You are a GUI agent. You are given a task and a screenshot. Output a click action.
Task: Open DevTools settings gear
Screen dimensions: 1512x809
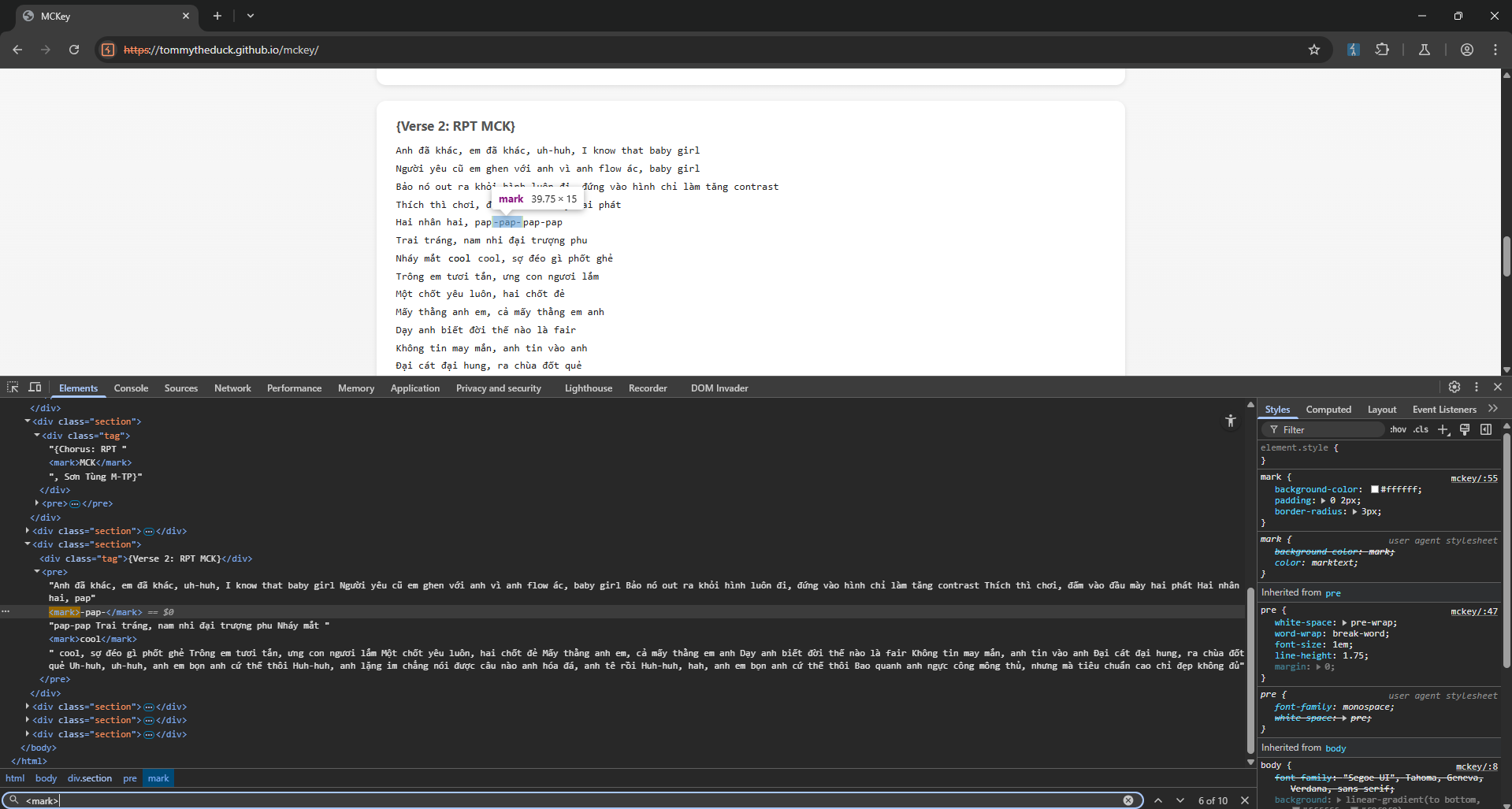coord(1454,387)
